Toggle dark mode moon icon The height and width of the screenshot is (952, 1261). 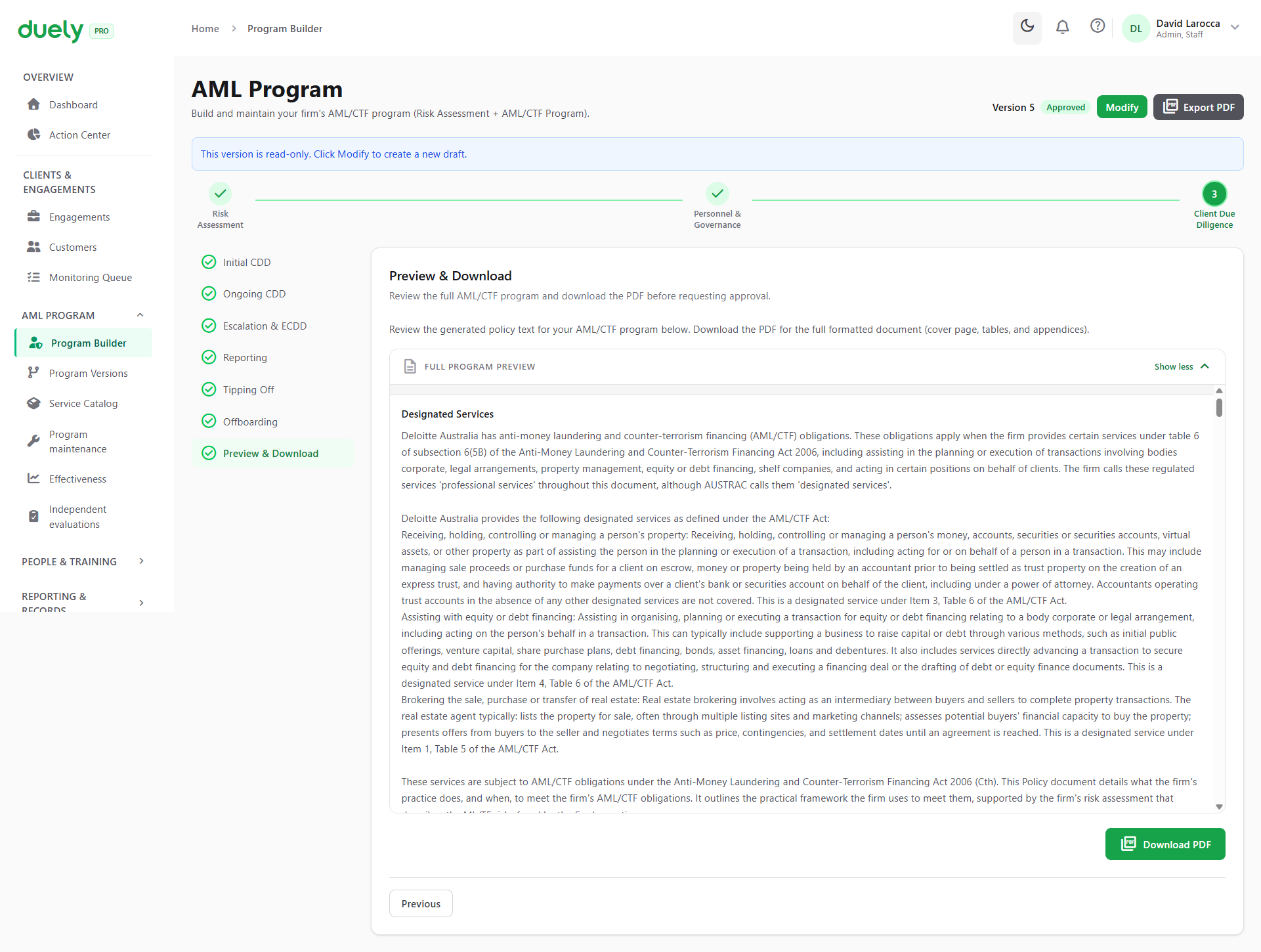tap(1027, 28)
